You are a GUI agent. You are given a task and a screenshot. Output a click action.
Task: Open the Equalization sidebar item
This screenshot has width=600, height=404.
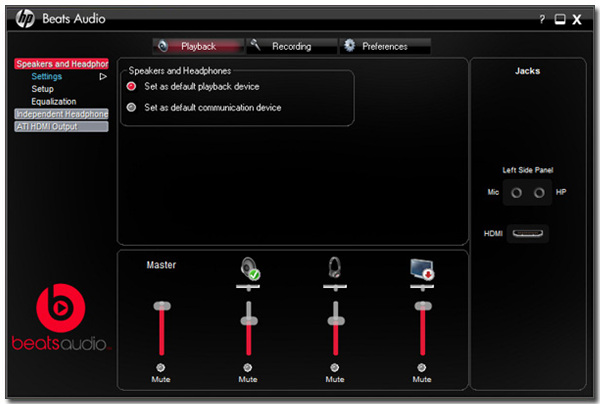[x=54, y=101]
